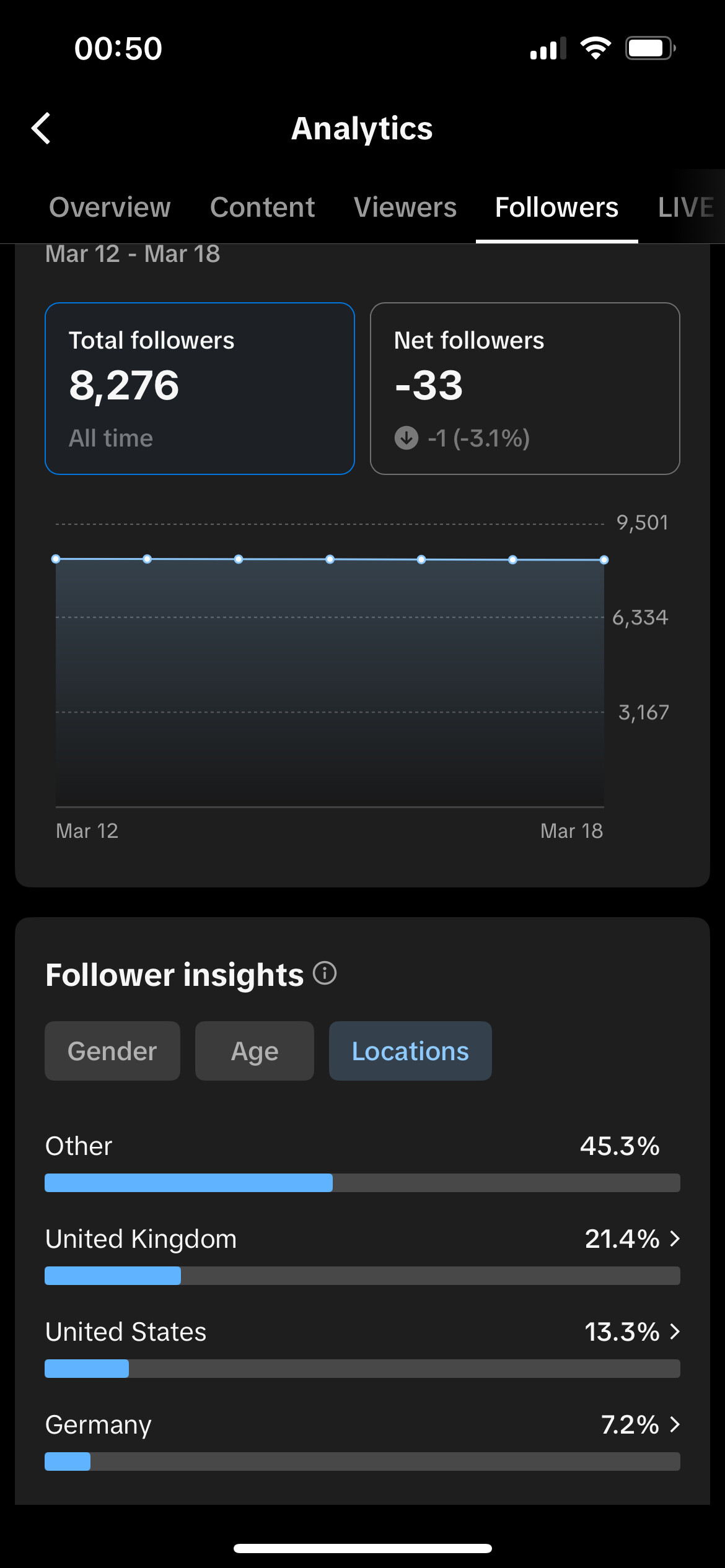Screen dimensions: 725x1568
Task: Tap the battery status icon
Action: click(650, 48)
